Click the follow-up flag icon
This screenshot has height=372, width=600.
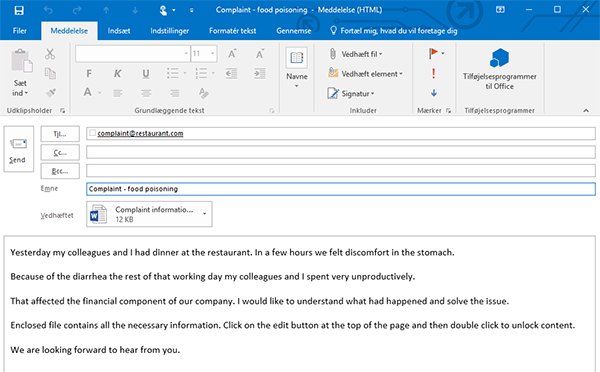point(433,53)
